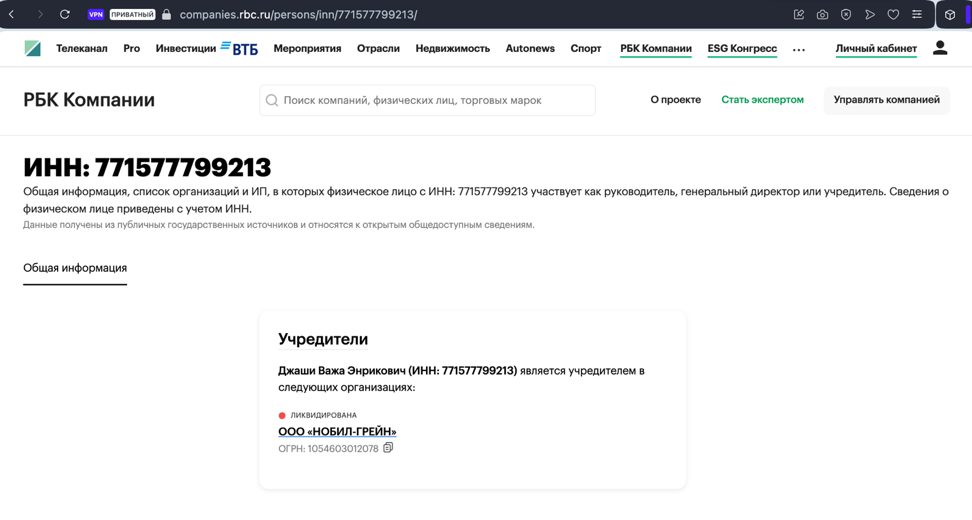Screen dimensions: 972x520
Task: Add page to bookmarks with heart icon
Action: tap(893, 15)
